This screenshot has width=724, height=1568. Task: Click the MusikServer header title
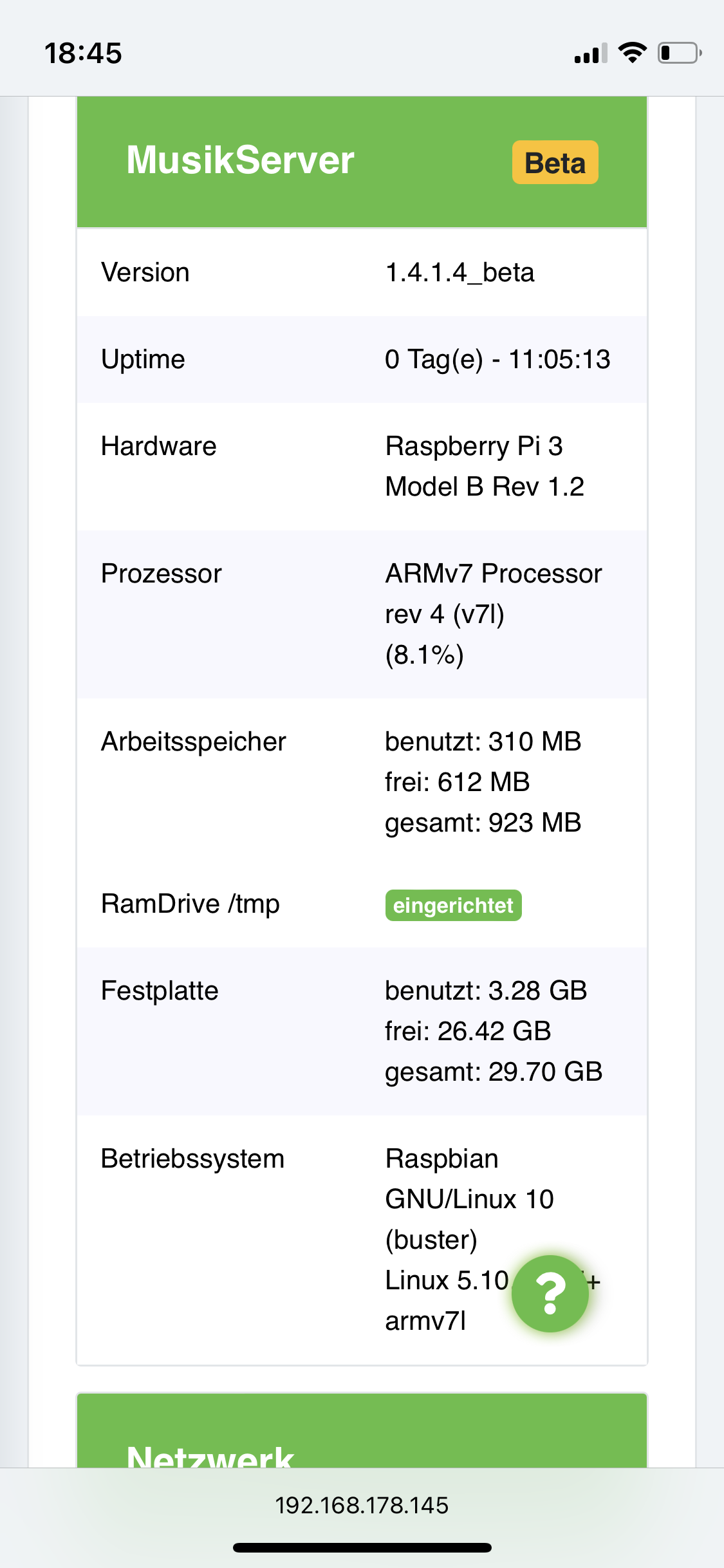coord(240,160)
